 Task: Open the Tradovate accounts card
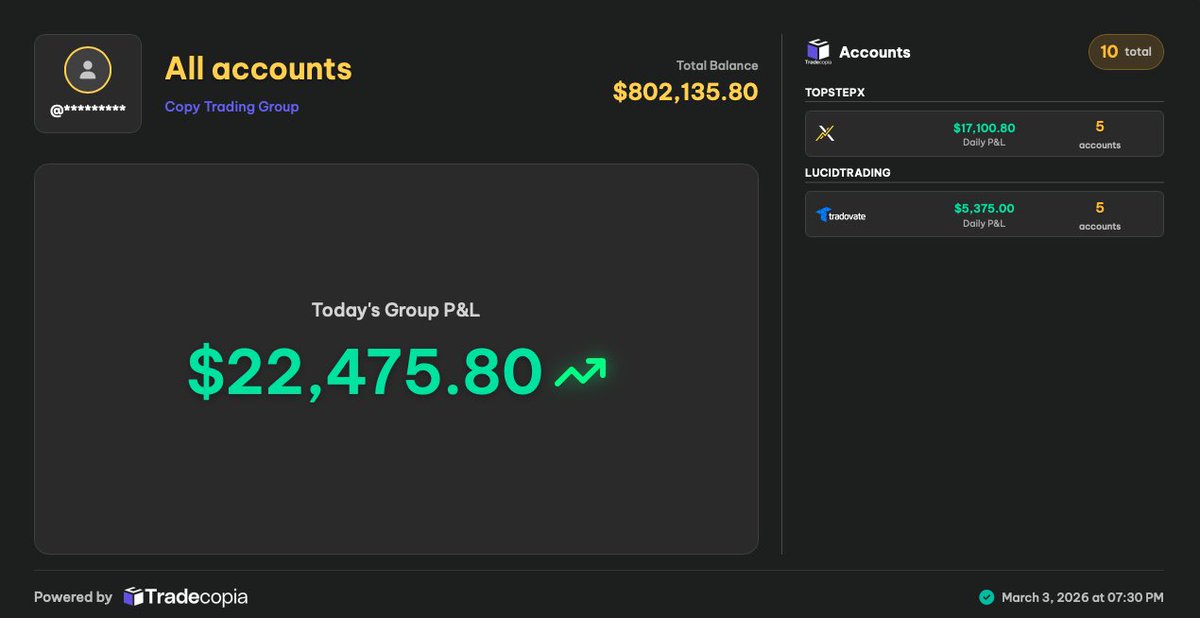coord(984,214)
